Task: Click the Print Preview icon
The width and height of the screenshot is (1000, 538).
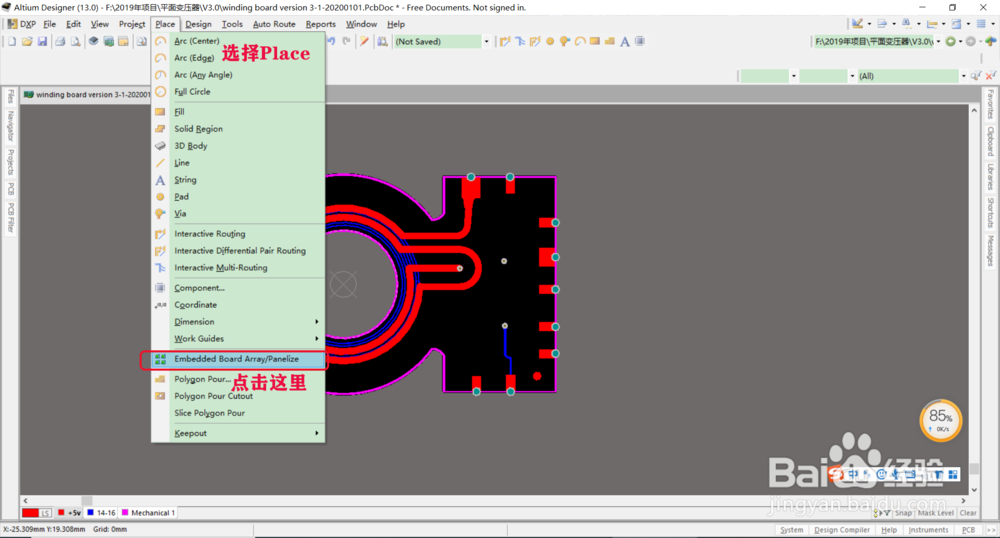Action: [x=75, y=41]
